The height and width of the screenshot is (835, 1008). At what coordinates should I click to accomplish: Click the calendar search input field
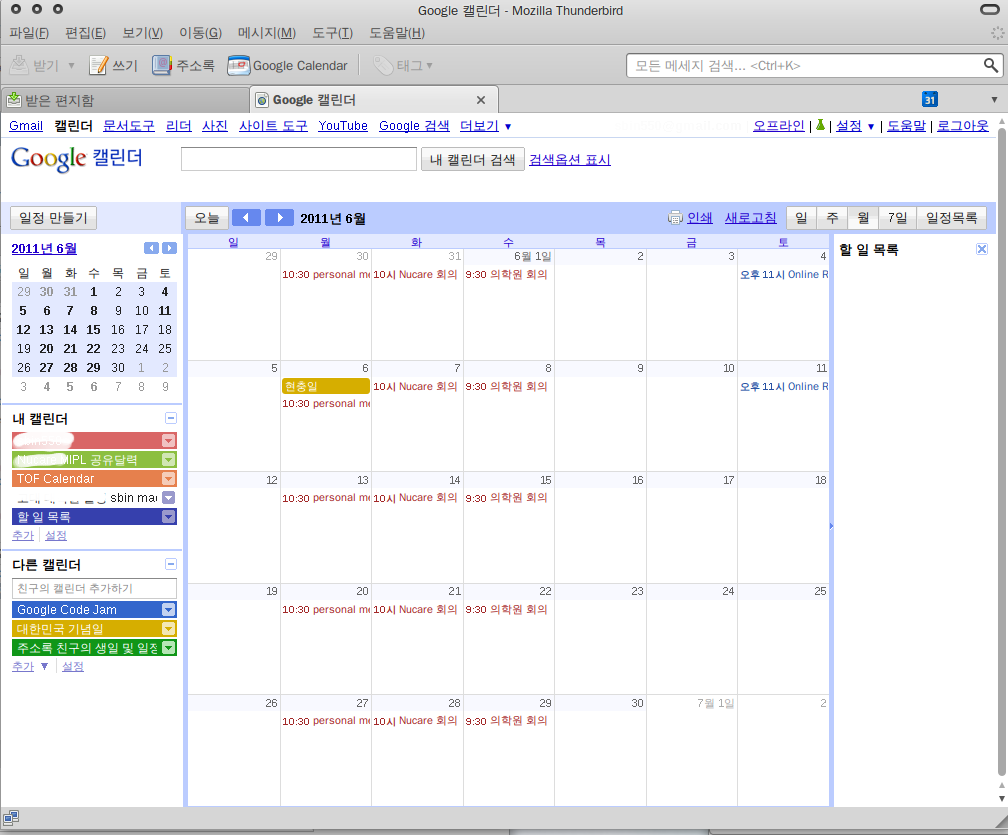[299, 159]
